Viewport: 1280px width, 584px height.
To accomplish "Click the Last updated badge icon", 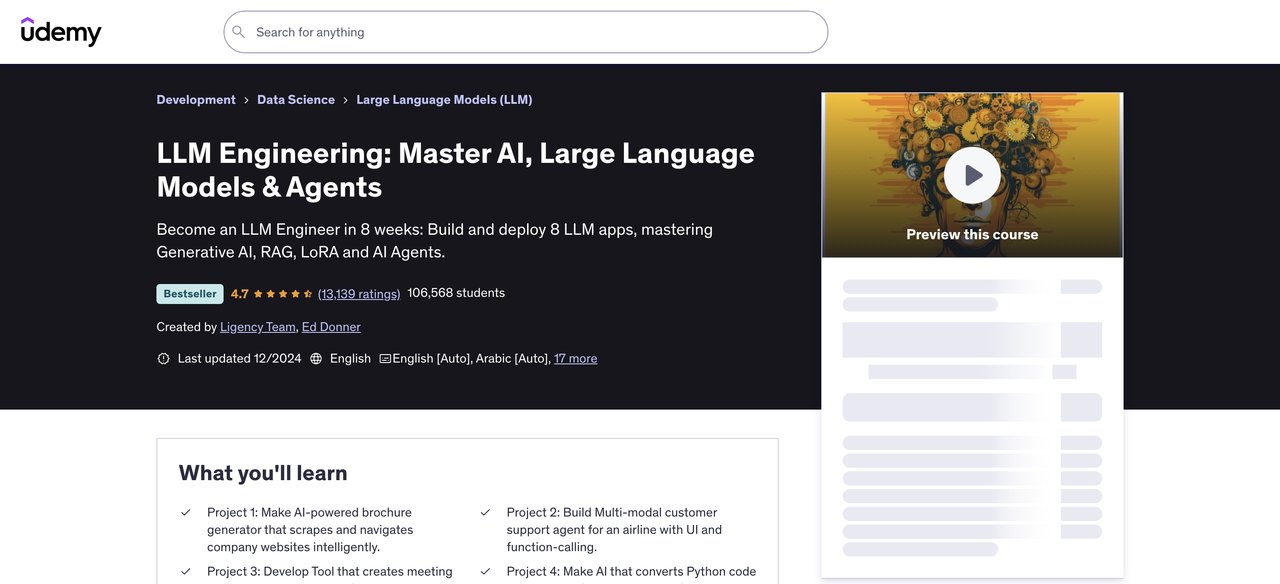I will click(164, 359).
